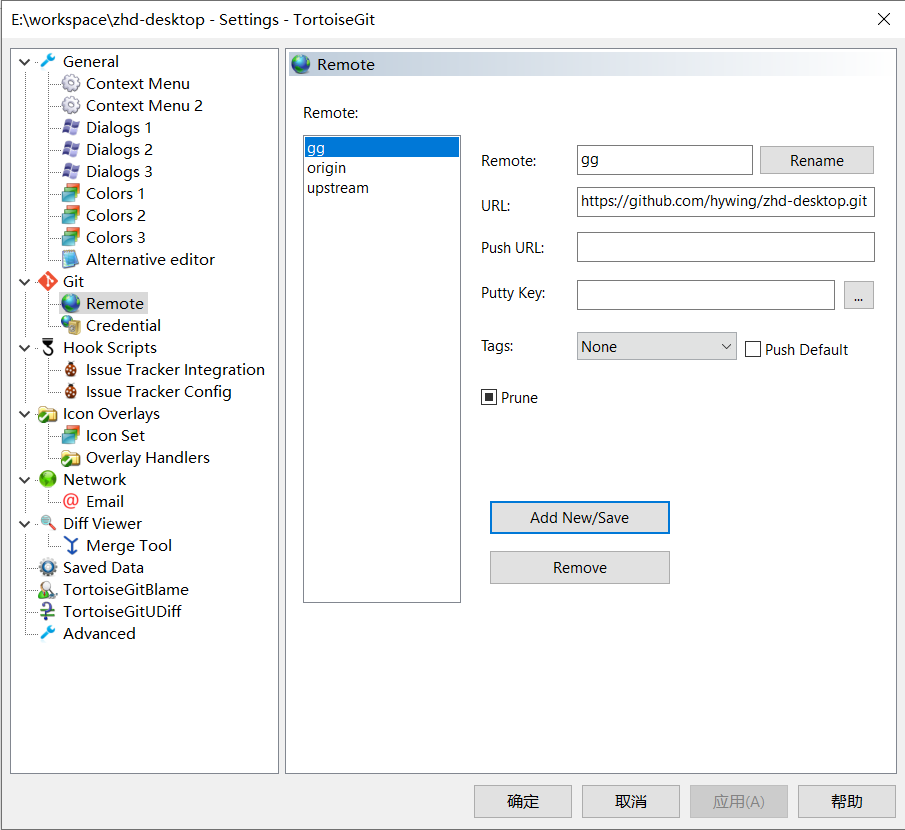Select the origin remote in list
This screenshot has width=905, height=830.
[x=327, y=168]
